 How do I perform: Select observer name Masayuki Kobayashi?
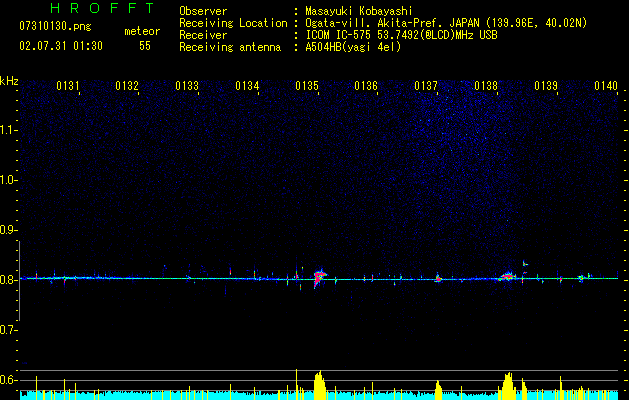(359, 11)
